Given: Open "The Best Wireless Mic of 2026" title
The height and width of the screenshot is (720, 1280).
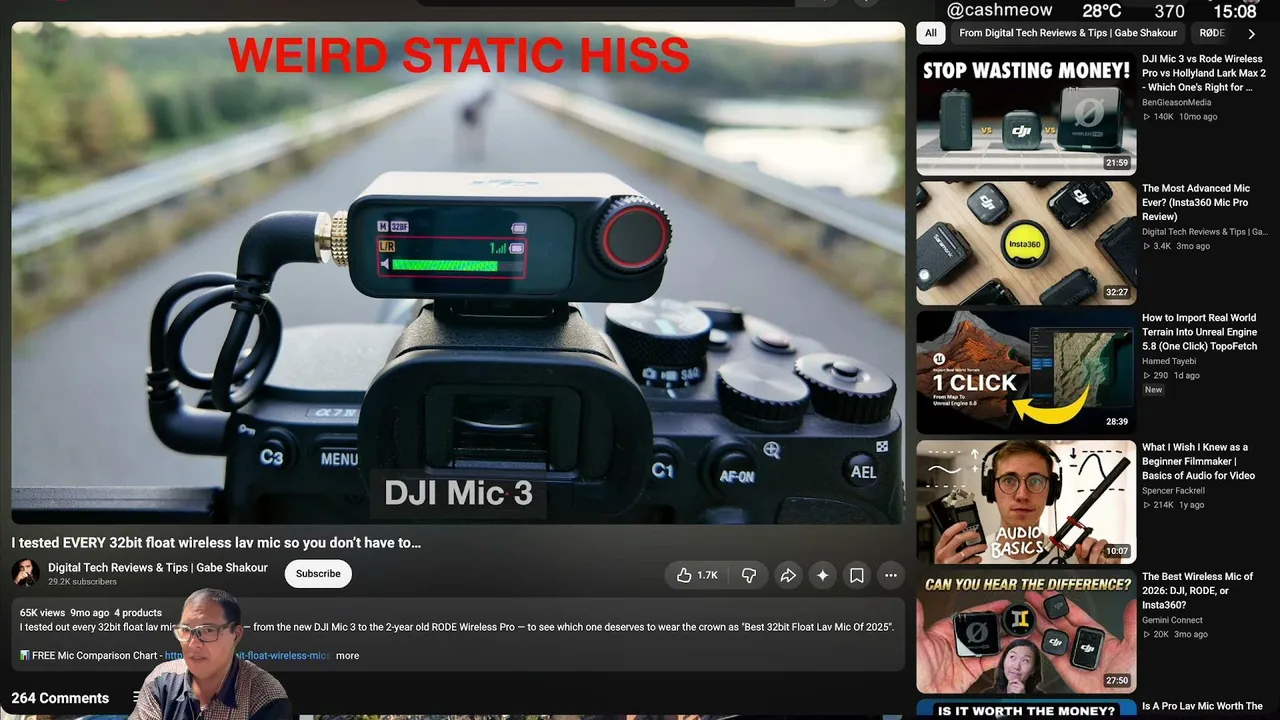Looking at the screenshot, I should [1198, 590].
